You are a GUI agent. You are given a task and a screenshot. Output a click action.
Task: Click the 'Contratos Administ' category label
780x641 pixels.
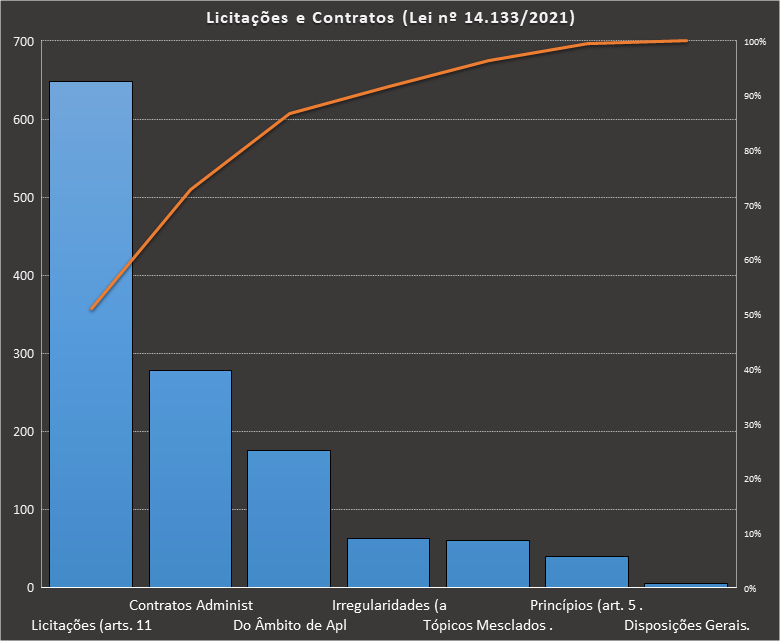[191, 605]
